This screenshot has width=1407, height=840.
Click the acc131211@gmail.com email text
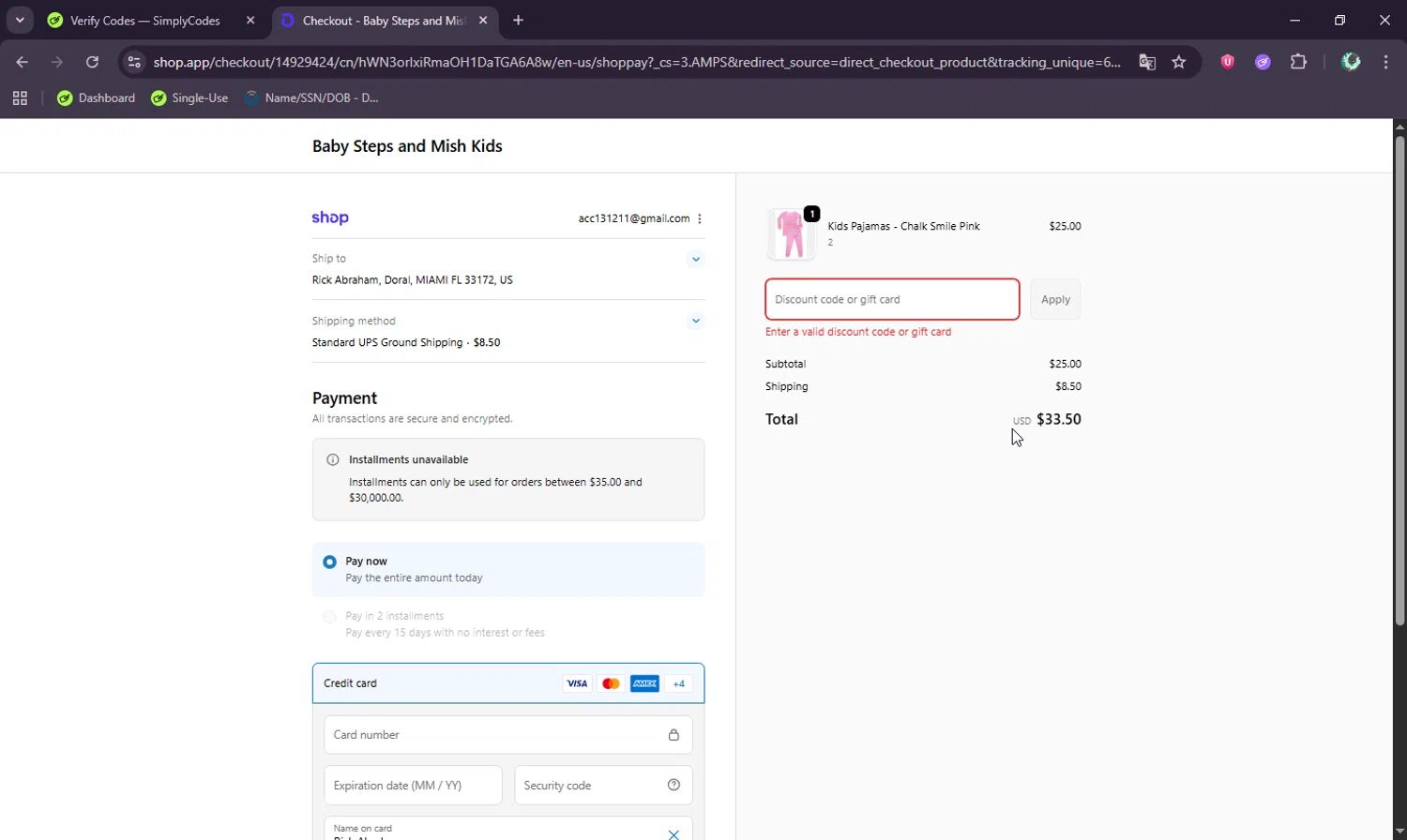(634, 218)
